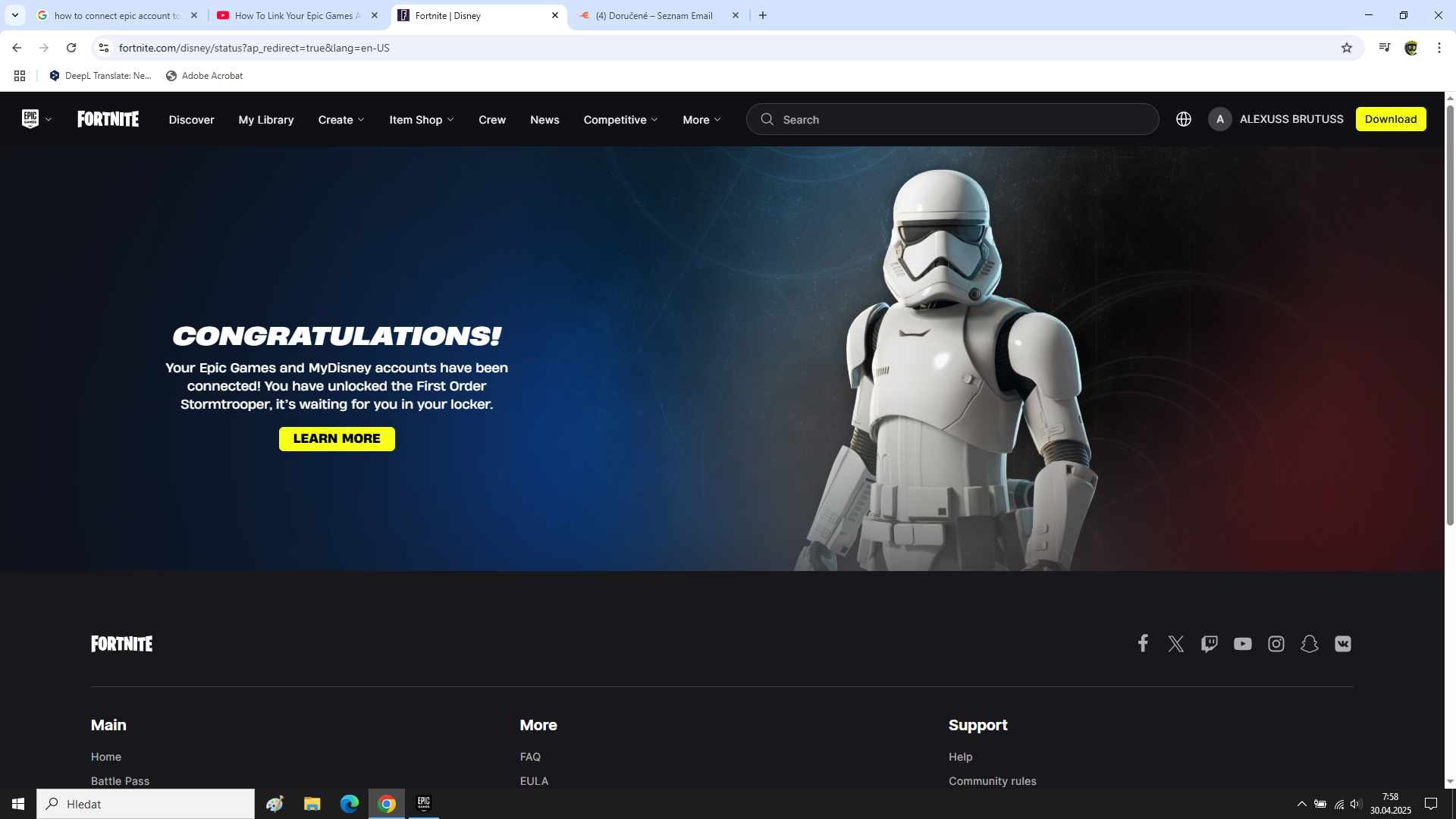Open Fortnite's YouTube icon
This screenshot has width=1456, height=819.
tap(1242, 644)
